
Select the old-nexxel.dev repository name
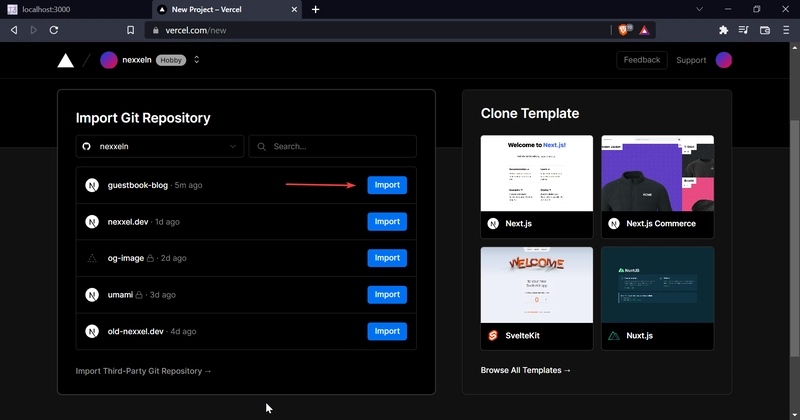click(136, 332)
